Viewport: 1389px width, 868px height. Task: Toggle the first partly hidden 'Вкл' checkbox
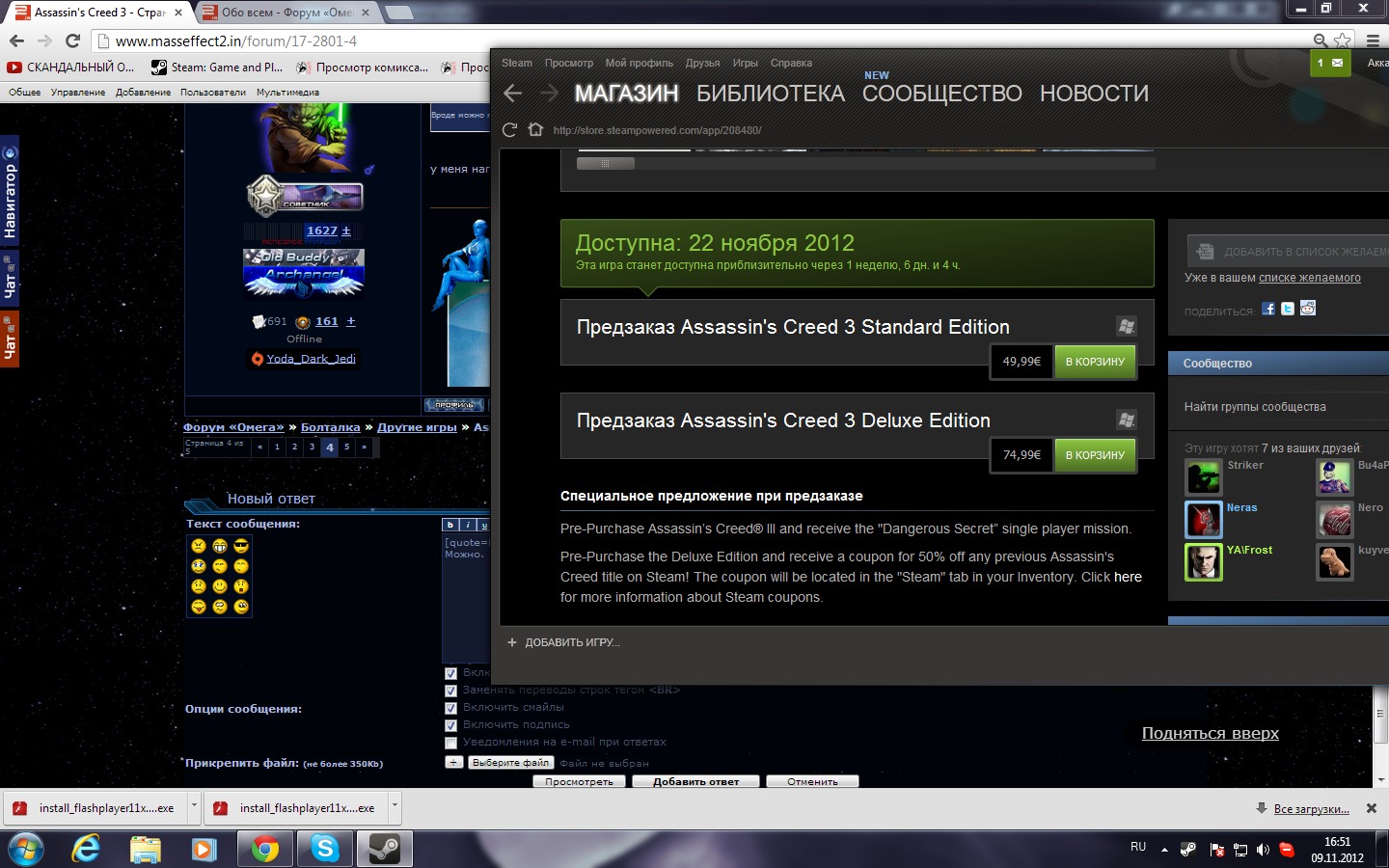[450, 673]
